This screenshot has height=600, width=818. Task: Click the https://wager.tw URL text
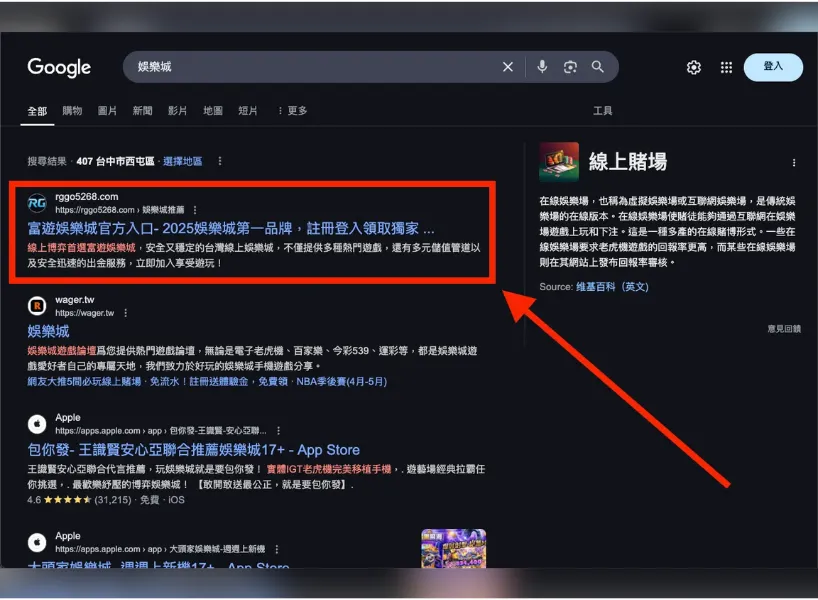point(85,313)
